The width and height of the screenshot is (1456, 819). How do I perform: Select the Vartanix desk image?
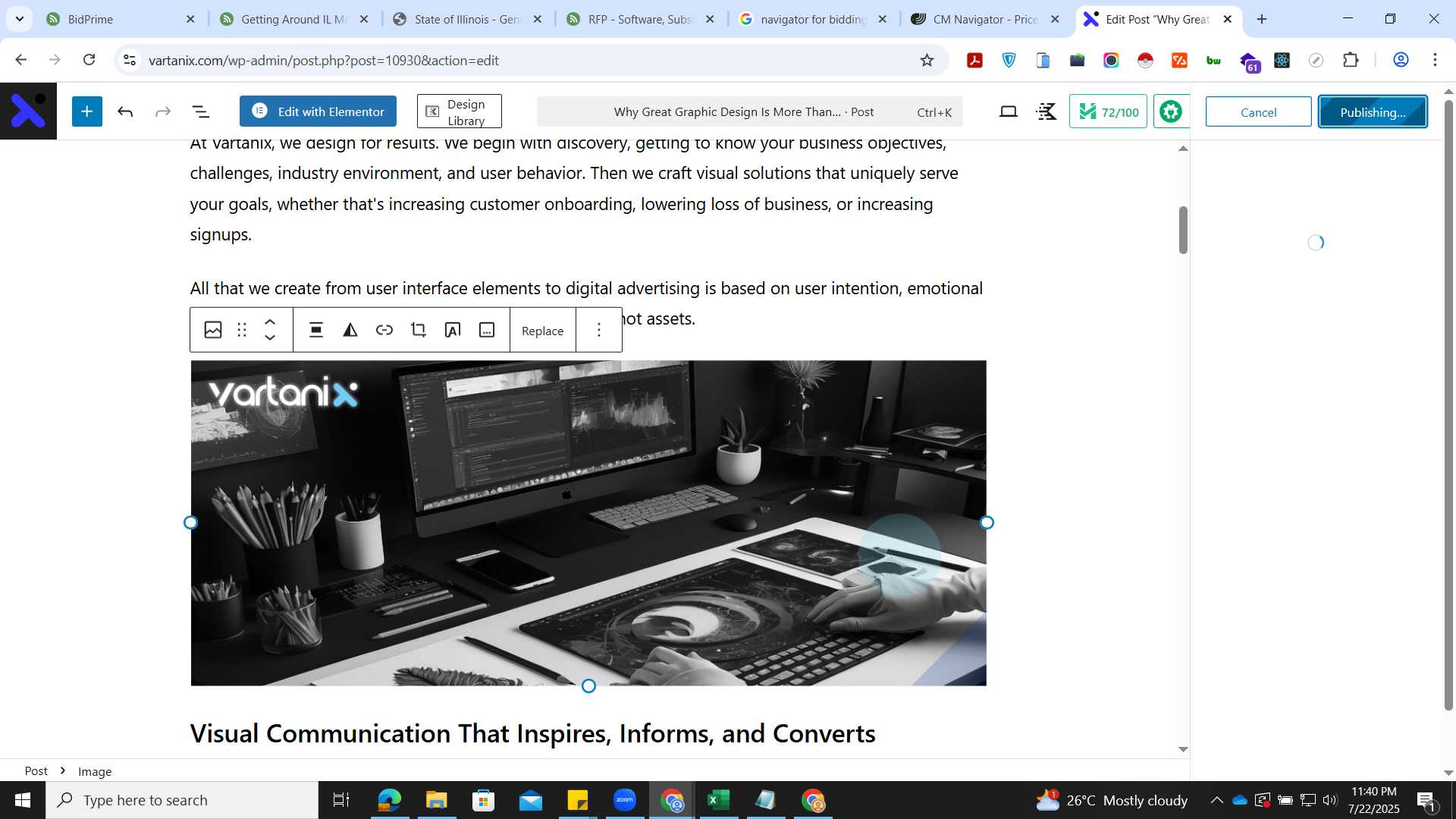[x=588, y=523]
